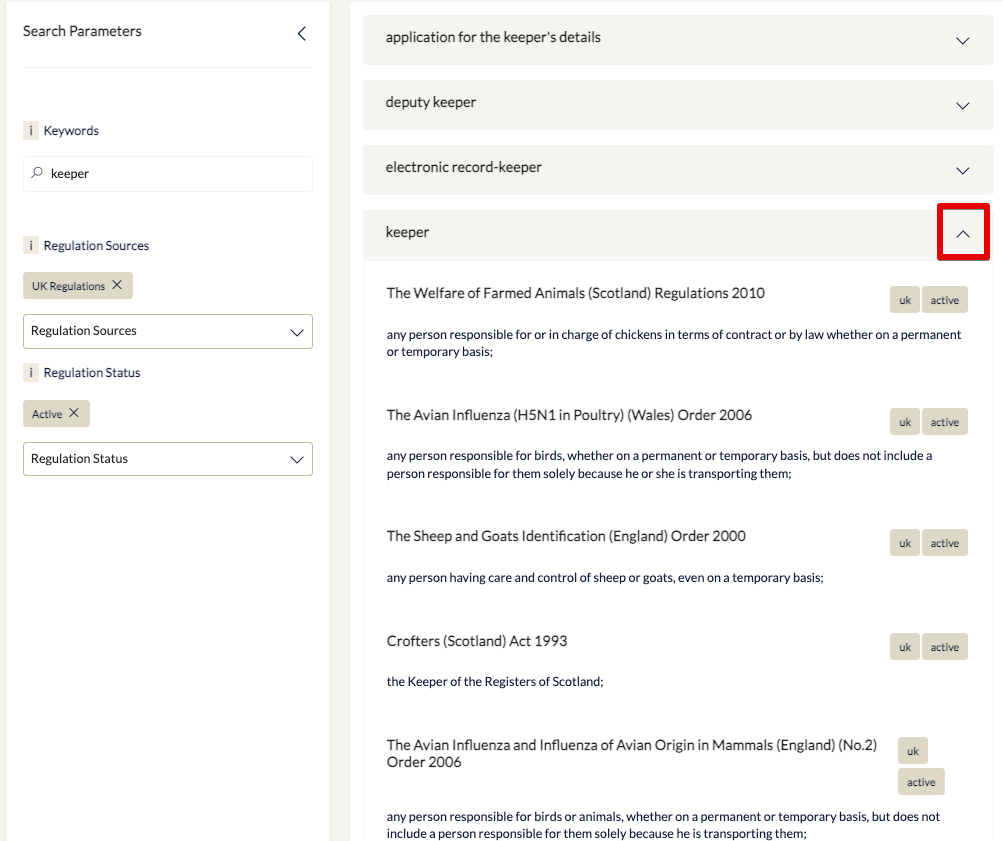Click uk tag for Sheep and Goats Identification Order
The image size is (1003, 841).
click(904, 543)
